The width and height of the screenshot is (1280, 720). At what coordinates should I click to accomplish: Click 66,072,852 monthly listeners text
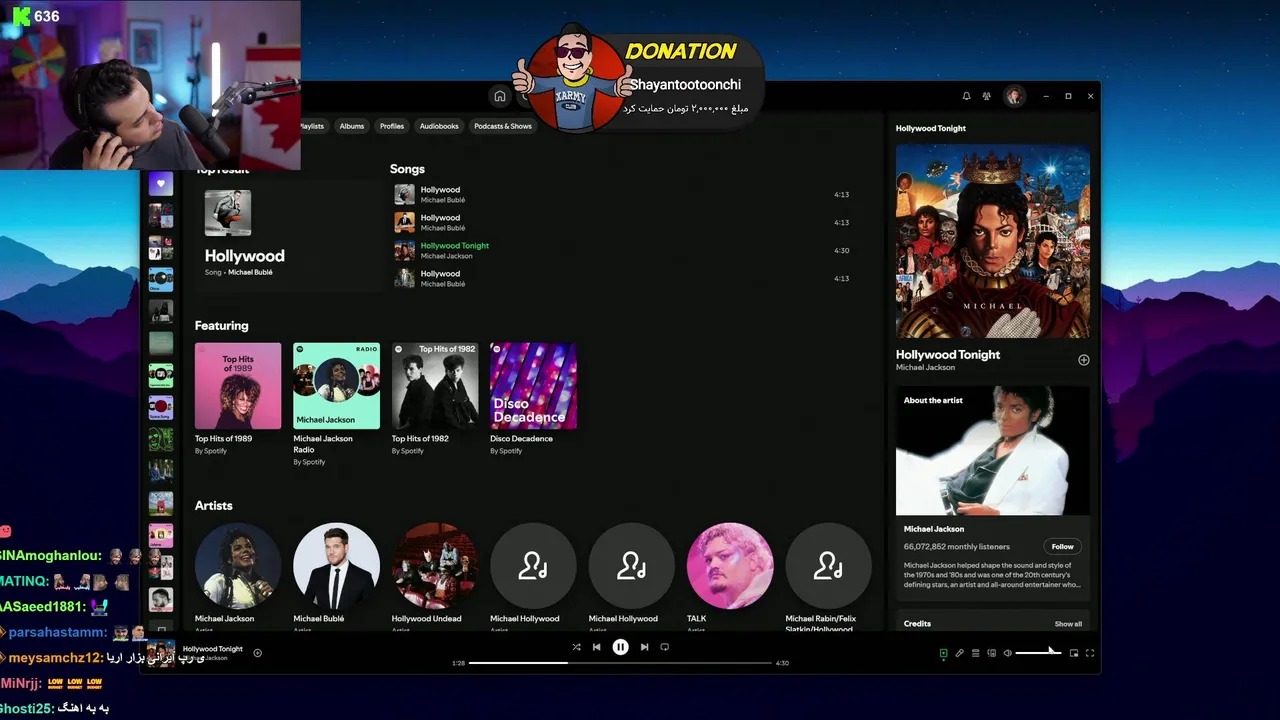(957, 547)
